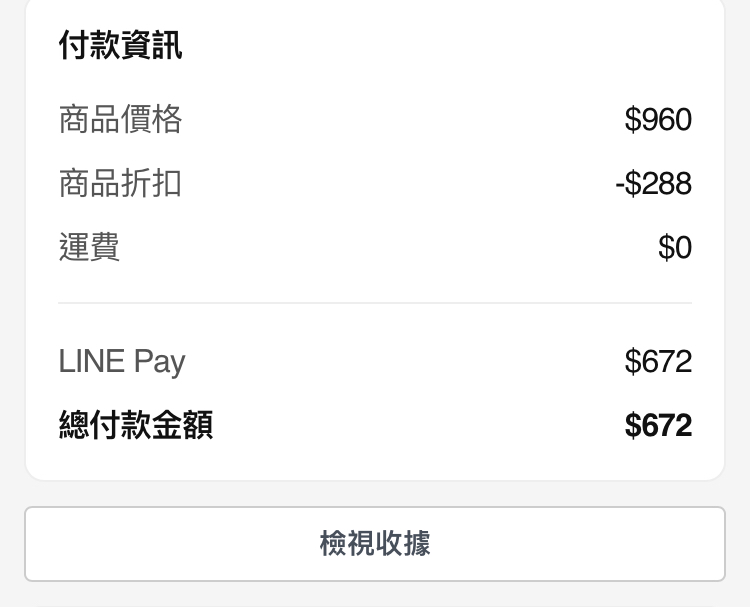The image size is (750, 607).
Task: Click the word LINE in LINE Pay
Action: (92, 361)
